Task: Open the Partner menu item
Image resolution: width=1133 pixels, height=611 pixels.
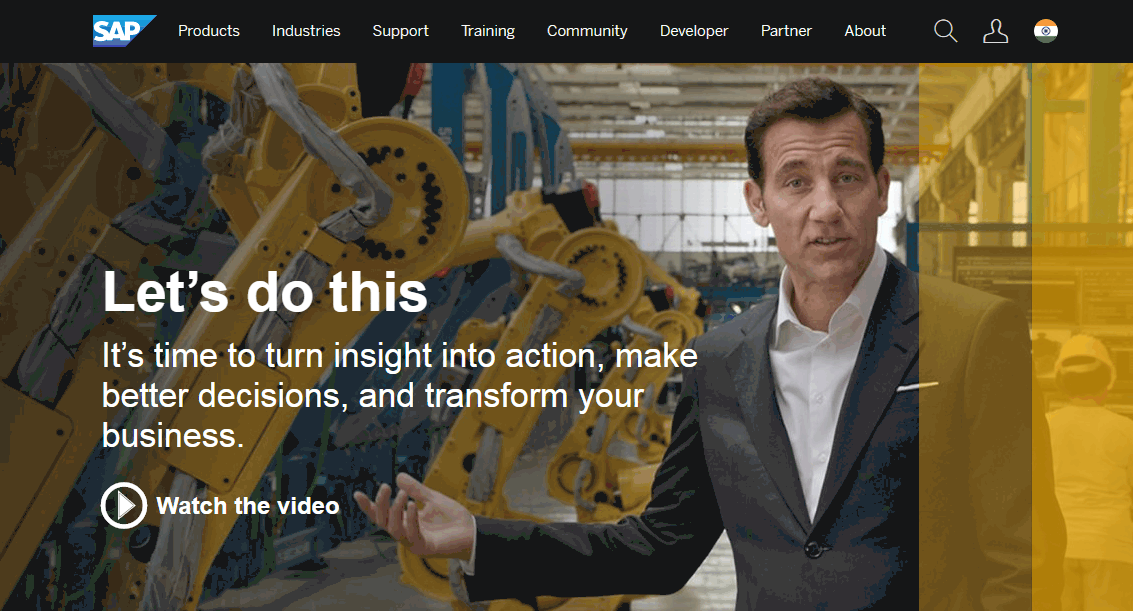Action: tap(786, 31)
